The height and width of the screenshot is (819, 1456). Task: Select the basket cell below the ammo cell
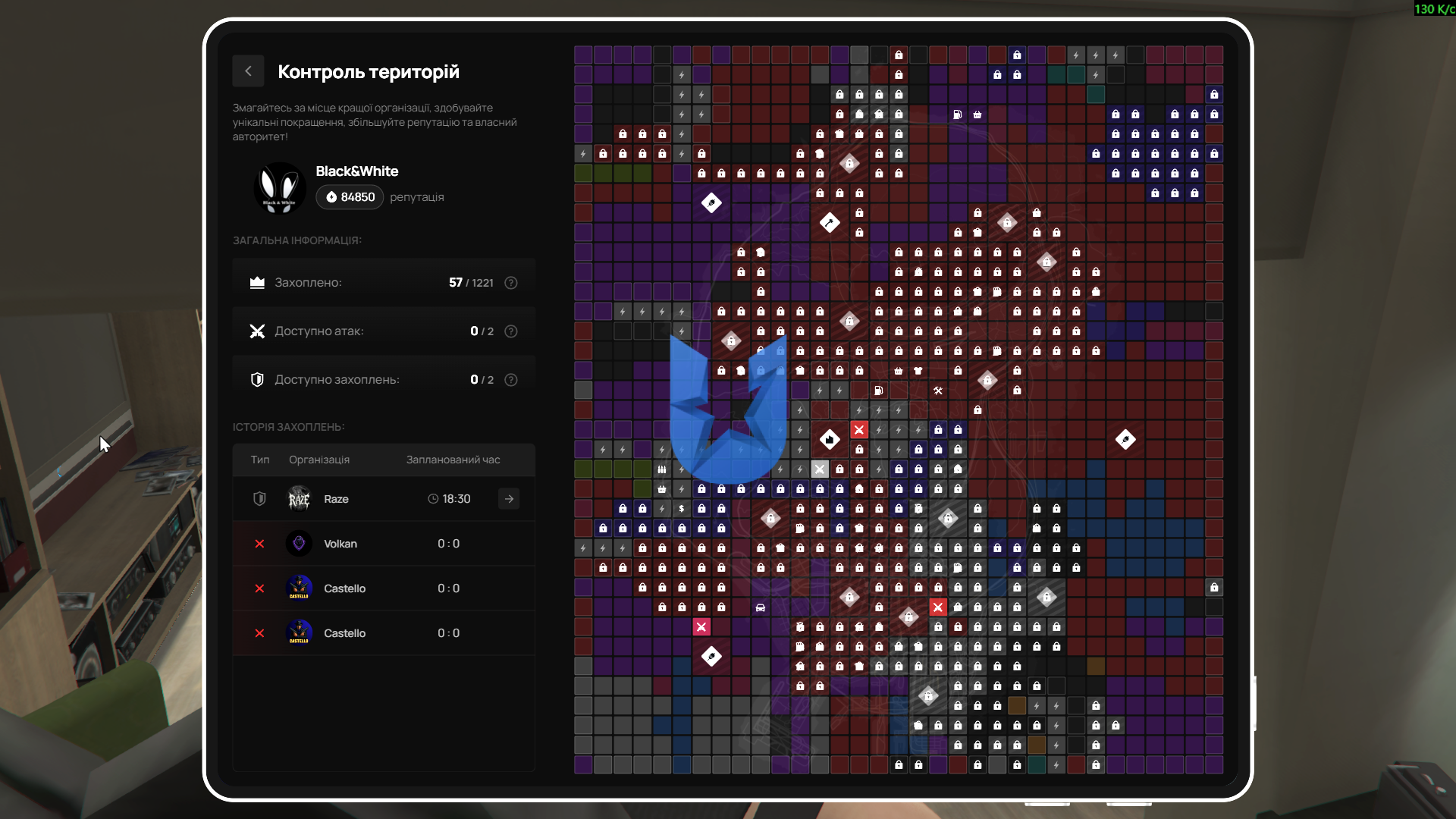[x=662, y=489]
